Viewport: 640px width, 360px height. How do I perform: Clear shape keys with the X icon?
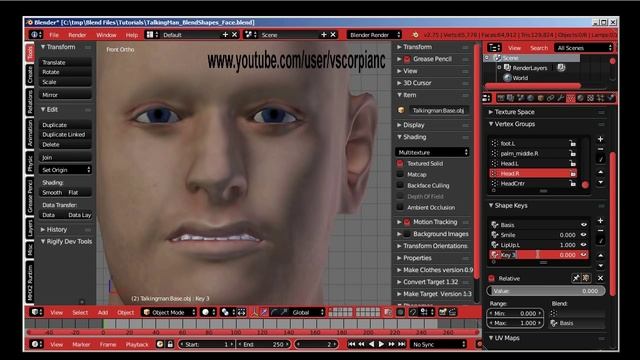(x=600, y=278)
